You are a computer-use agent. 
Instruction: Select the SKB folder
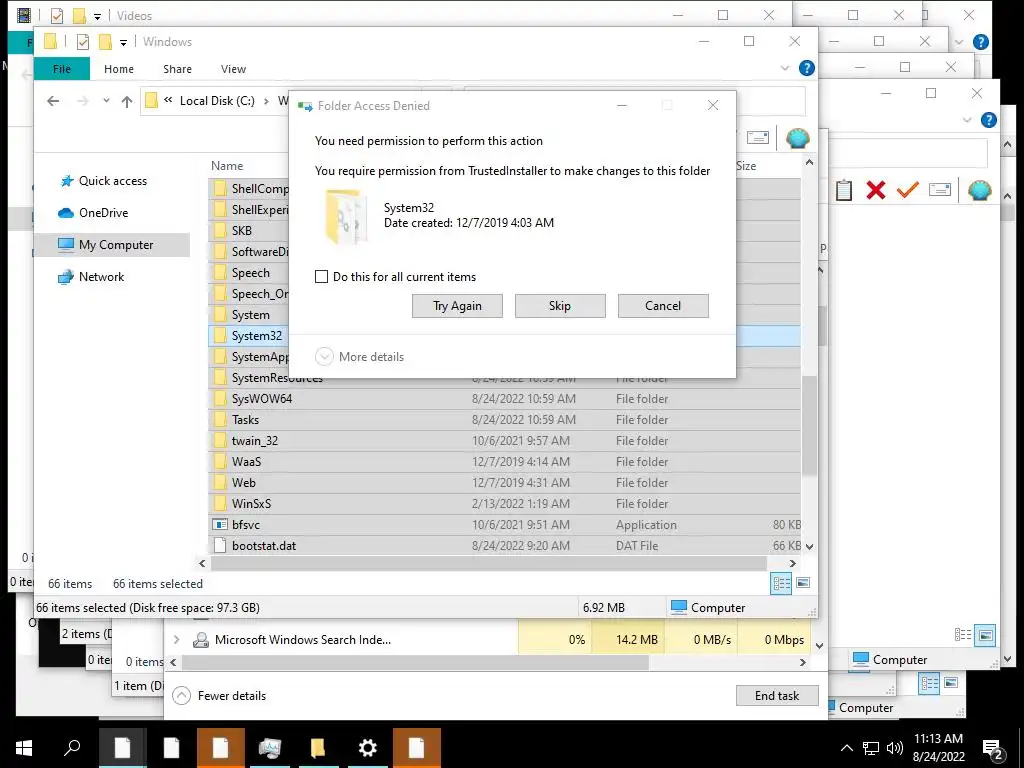point(242,231)
